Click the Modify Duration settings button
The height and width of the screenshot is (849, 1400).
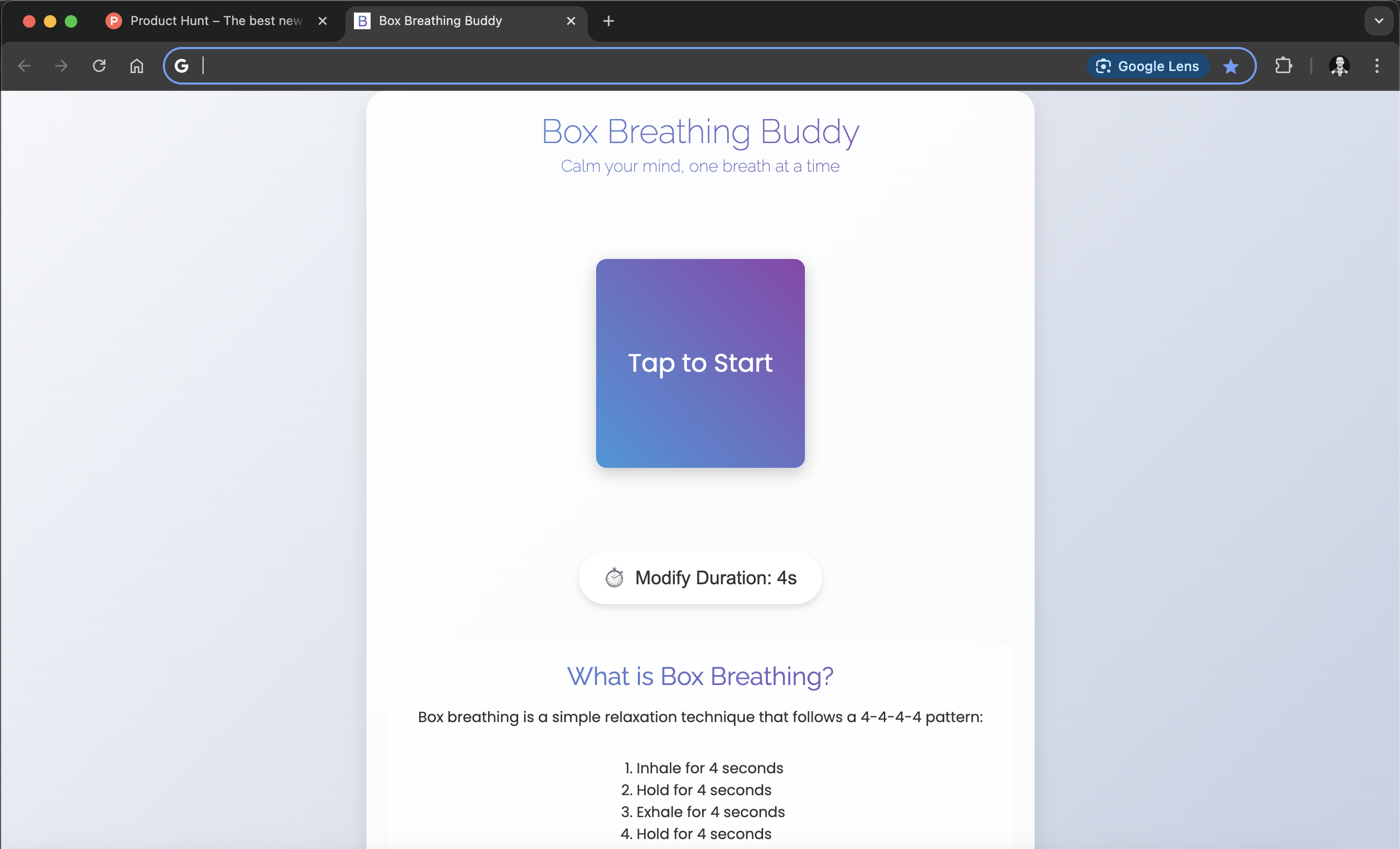point(699,577)
